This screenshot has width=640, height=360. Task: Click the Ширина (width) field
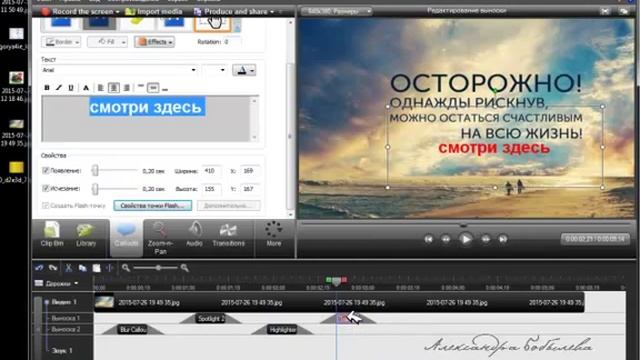[211, 171]
